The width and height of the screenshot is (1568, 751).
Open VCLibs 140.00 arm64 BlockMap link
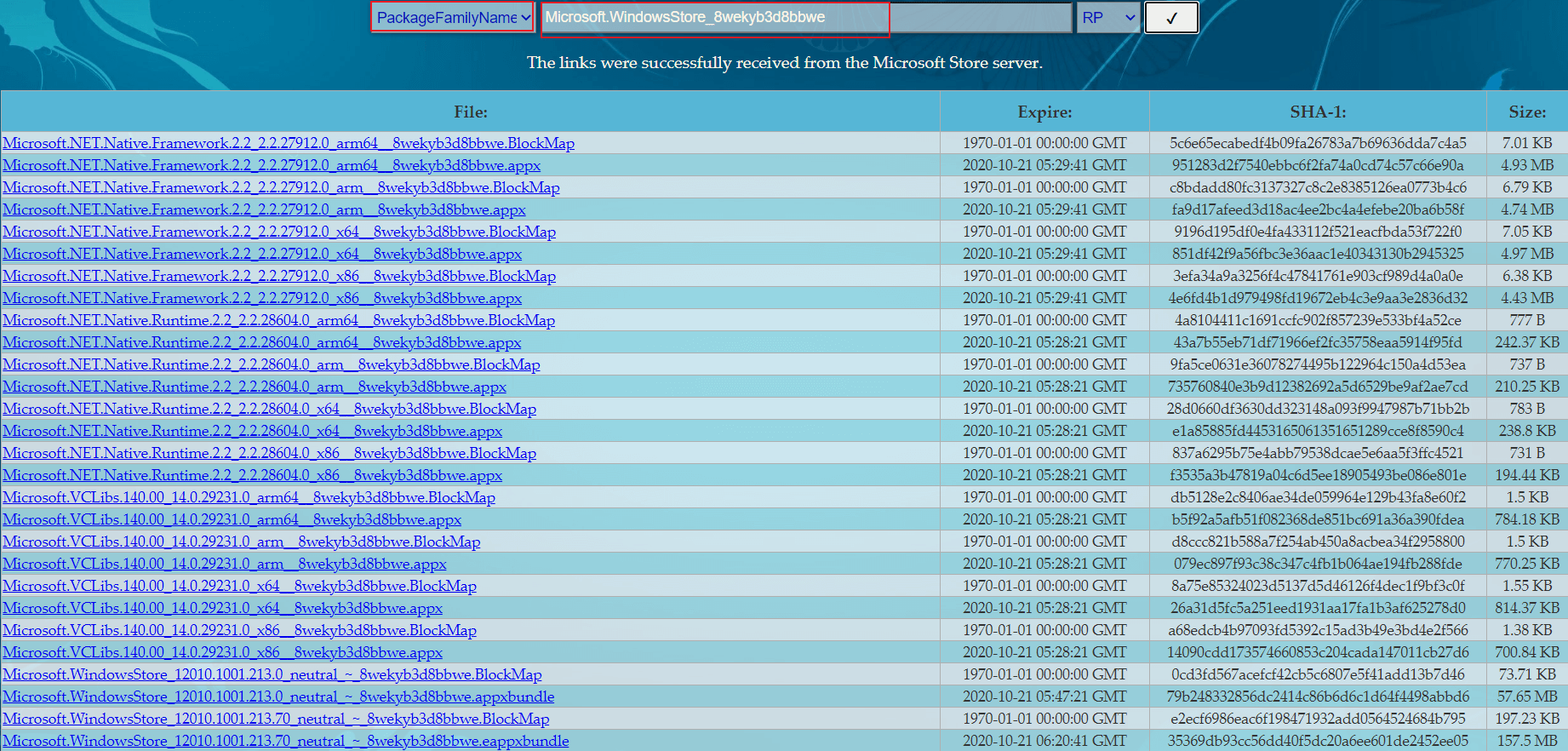pyautogui.click(x=249, y=497)
